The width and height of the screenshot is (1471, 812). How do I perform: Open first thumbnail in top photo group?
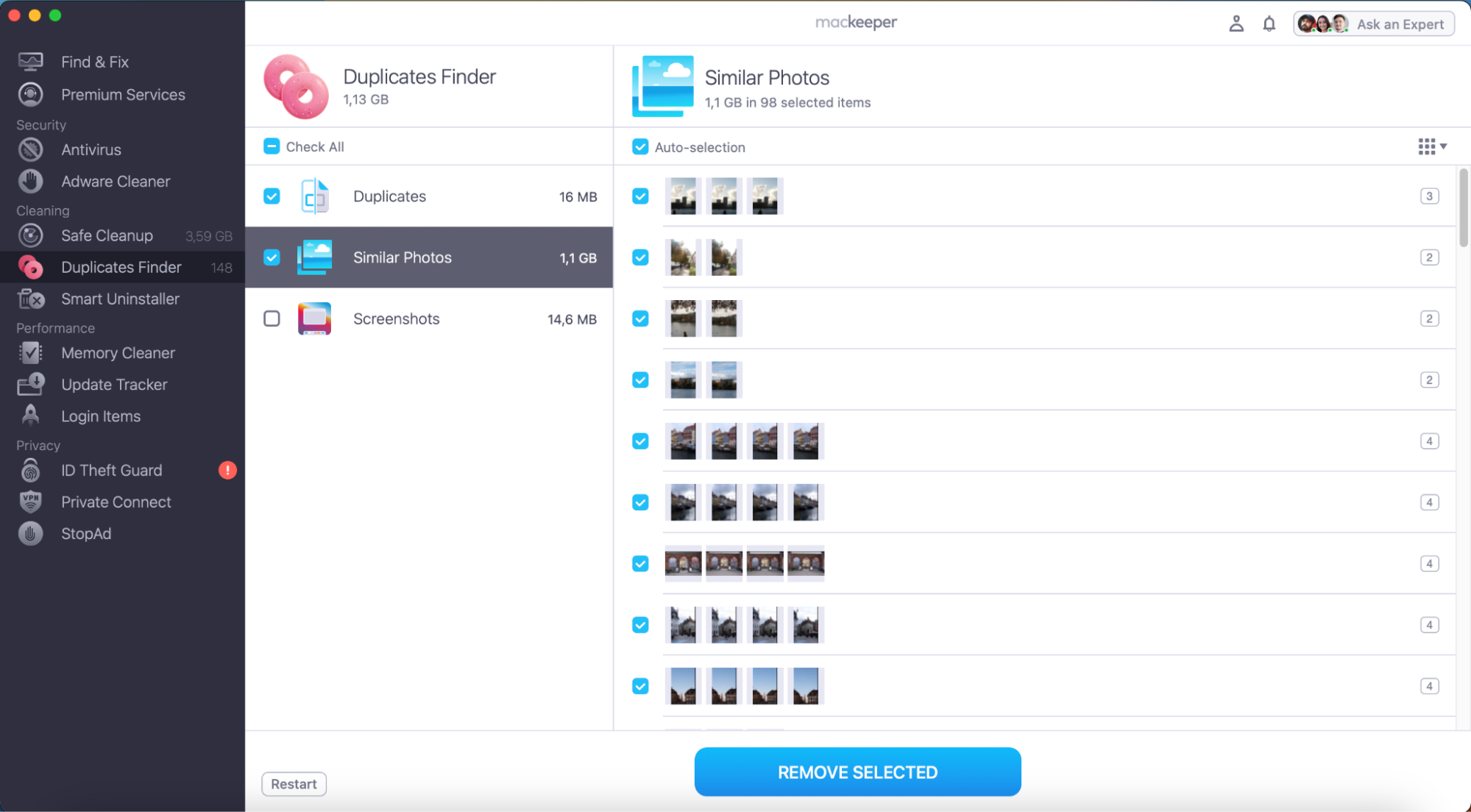(683, 196)
